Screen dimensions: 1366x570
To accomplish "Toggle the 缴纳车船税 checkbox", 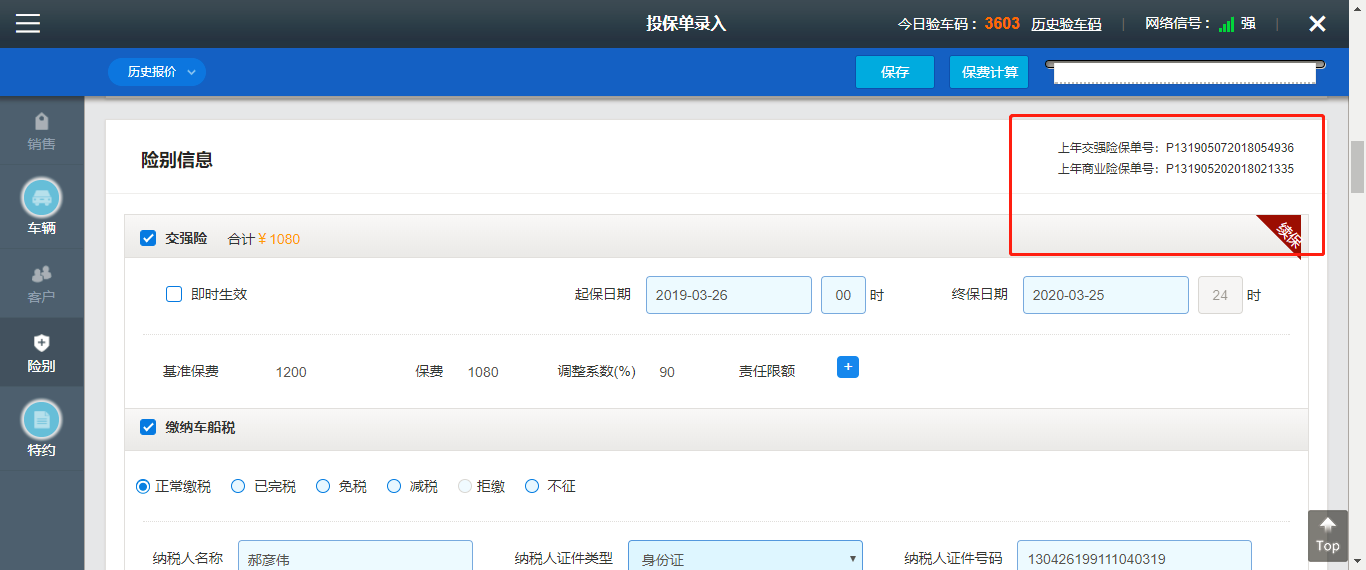I will [x=148, y=427].
